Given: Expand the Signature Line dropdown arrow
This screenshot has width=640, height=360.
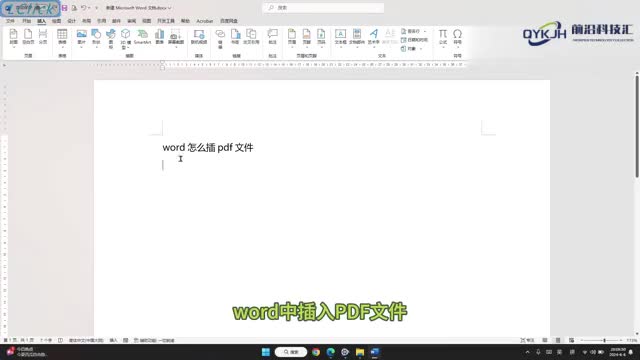Looking at the screenshot, I should 425,31.
